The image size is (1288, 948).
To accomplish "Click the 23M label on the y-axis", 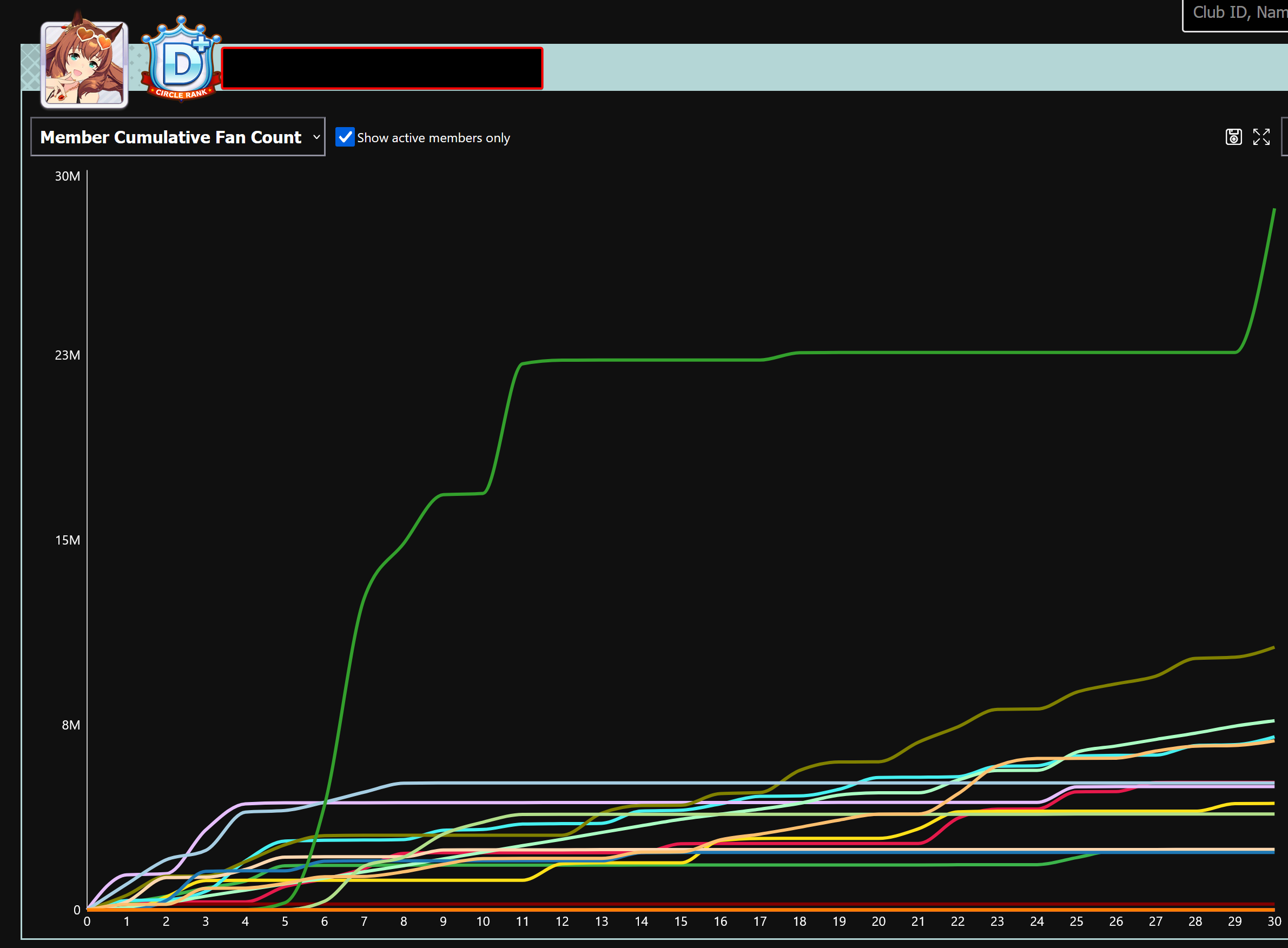I will [x=67, y=355].
